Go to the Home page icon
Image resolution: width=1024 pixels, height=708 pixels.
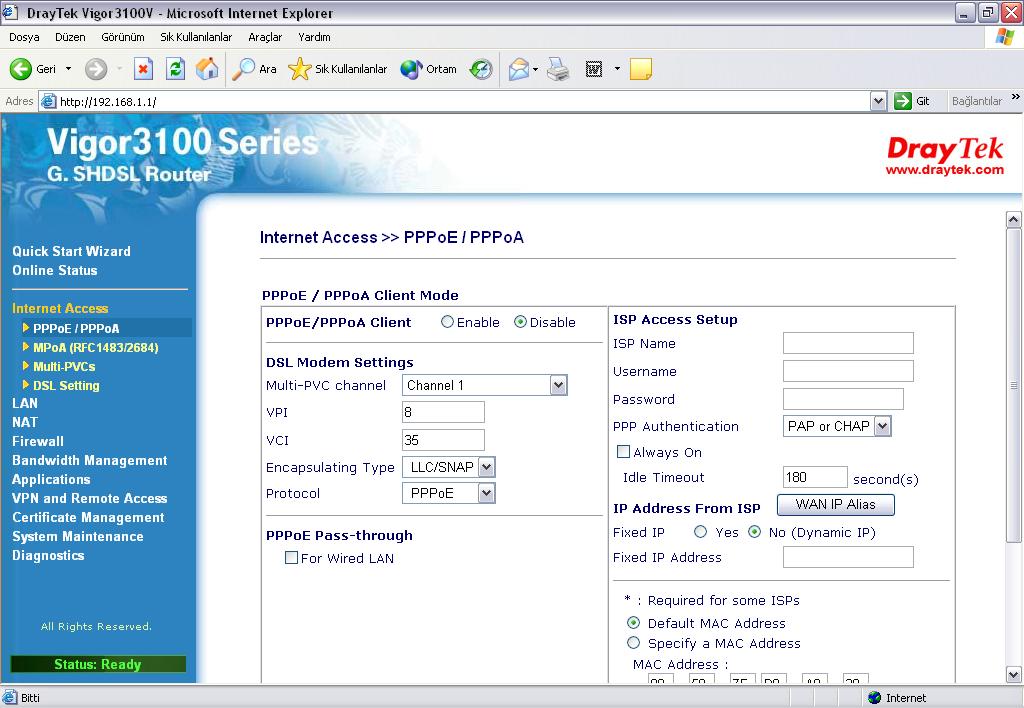point(207,69)
